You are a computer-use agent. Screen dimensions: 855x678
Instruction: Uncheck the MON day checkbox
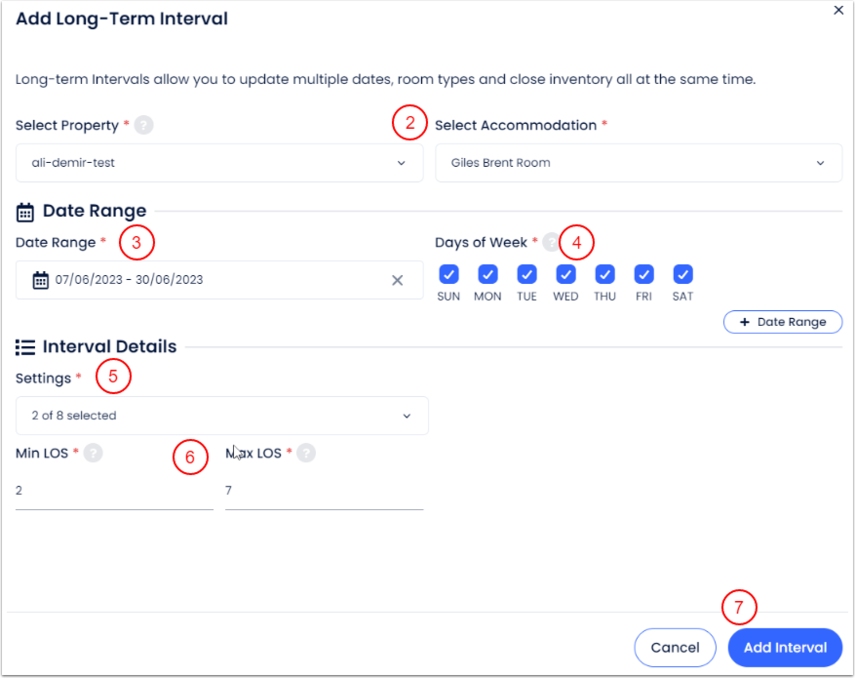[x=488, y=274]
